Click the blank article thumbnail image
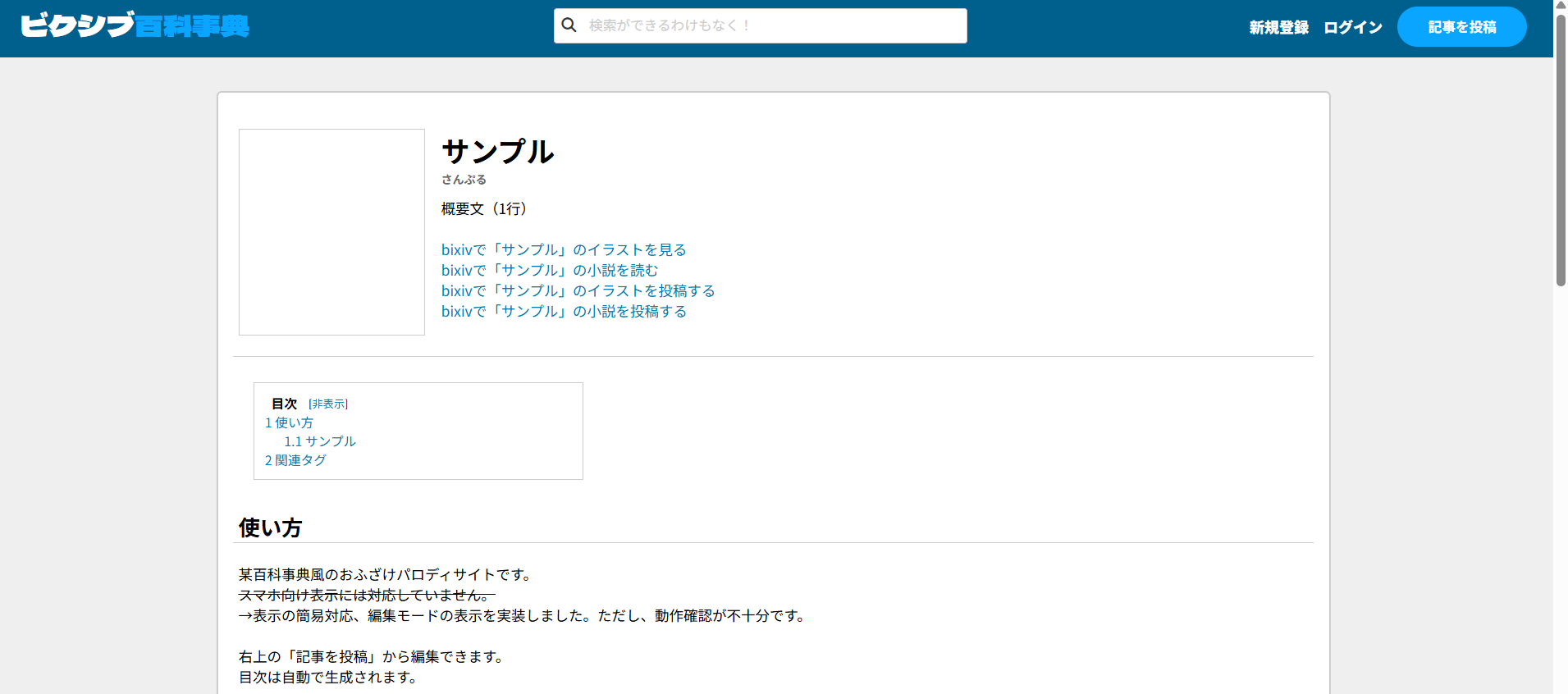The width and height of the screenshot is (1568, 694). [331, 231]
